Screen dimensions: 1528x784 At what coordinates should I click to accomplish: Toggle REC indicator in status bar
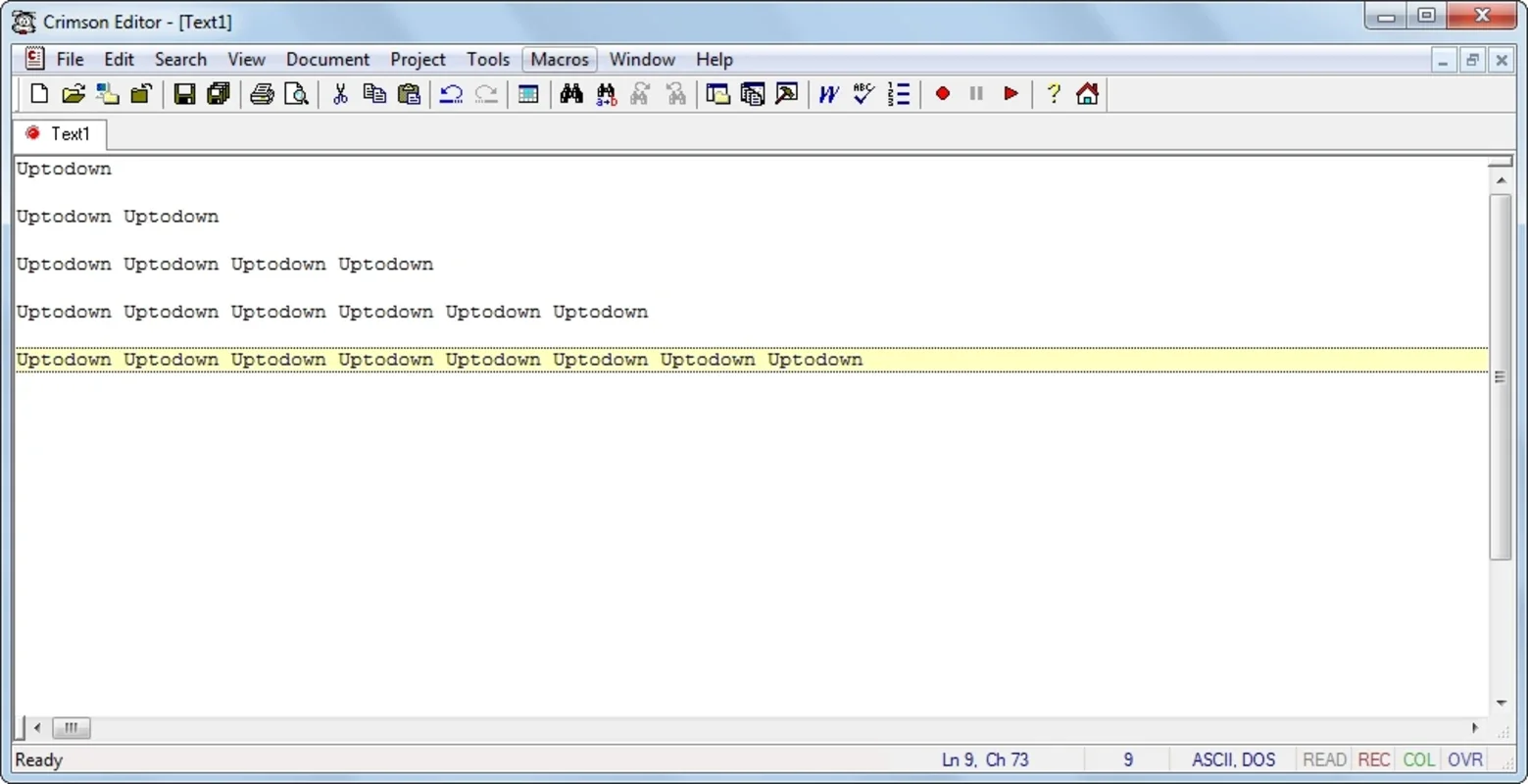click(1374, 759)
